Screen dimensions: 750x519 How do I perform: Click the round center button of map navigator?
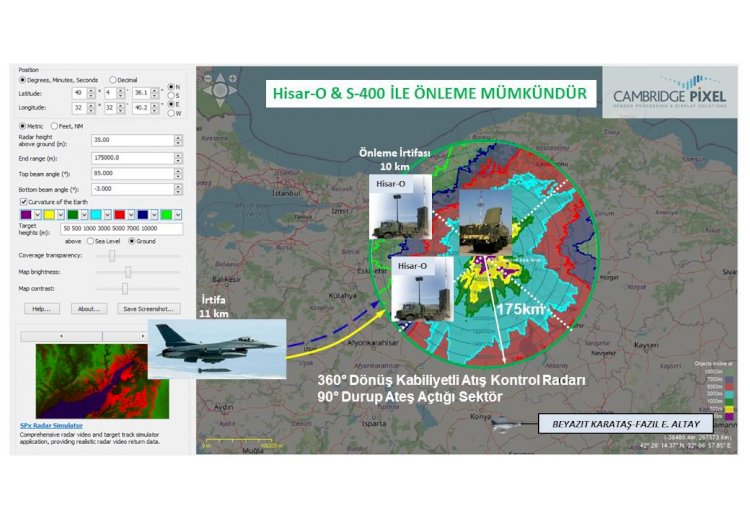(x=220, y=90)
